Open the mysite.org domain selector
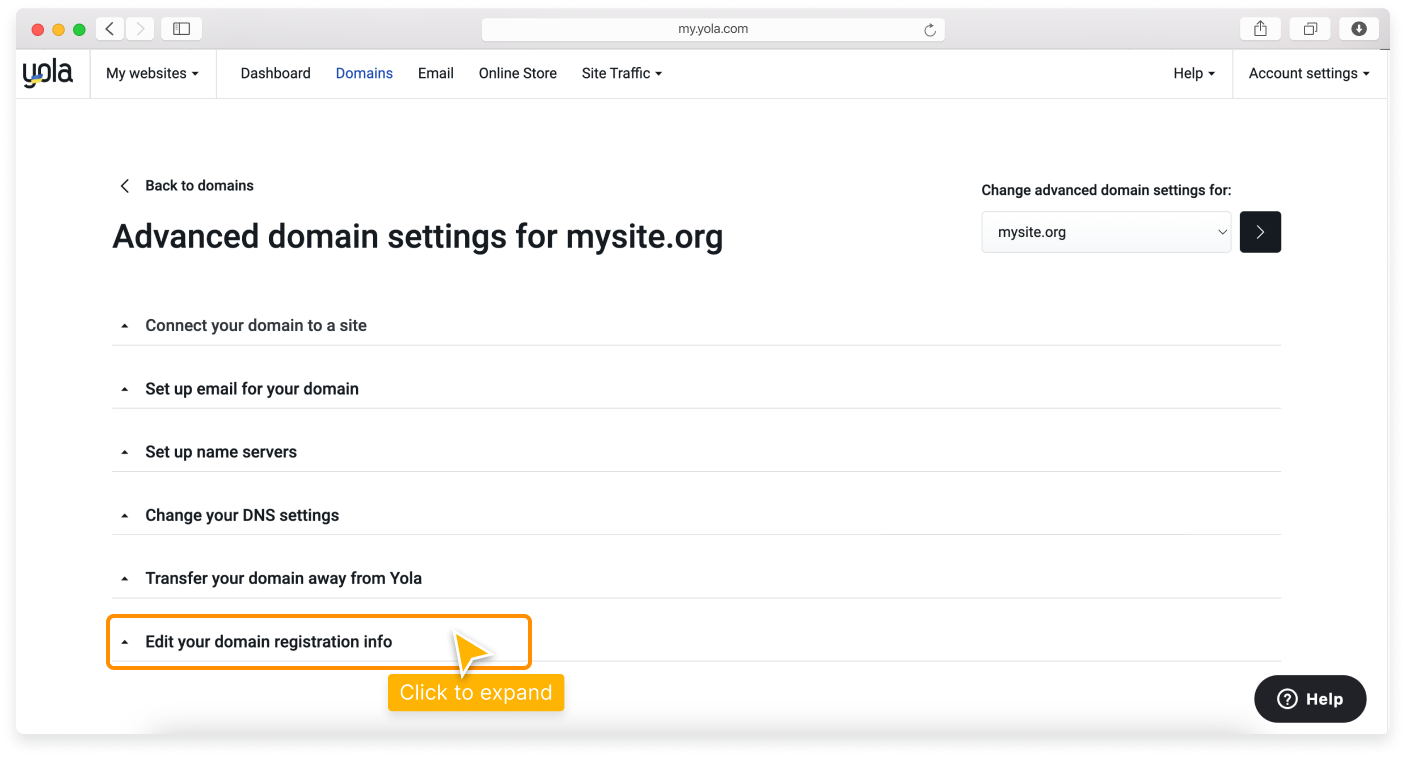Screen dimensions: 1406x758 click(1105, 231)
